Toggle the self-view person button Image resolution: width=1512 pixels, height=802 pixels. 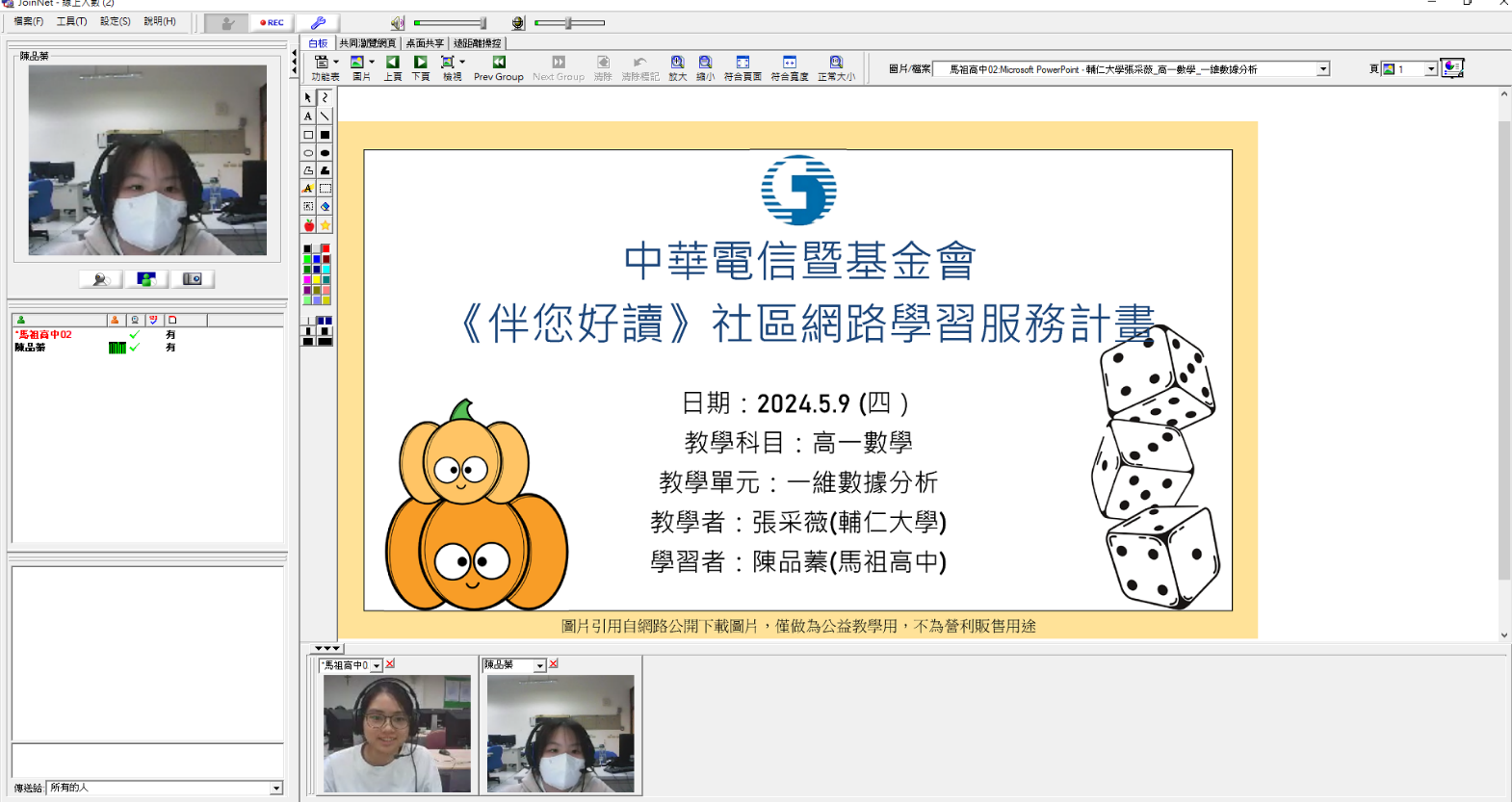click(146, 279)
